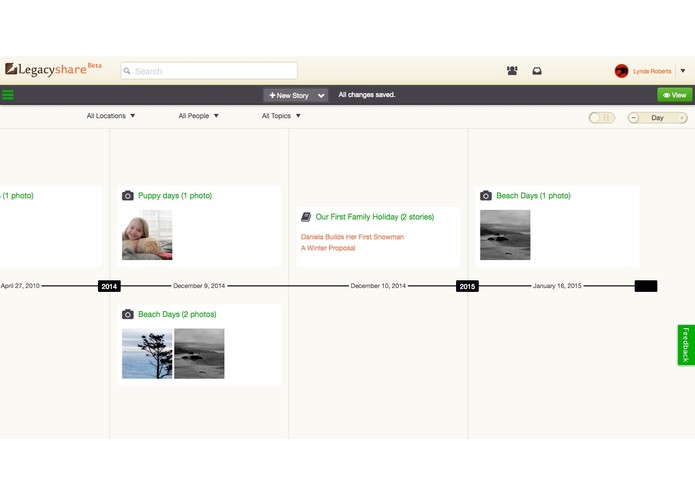Click the January 16, 2015 date label

pyautogui.click(x=557, y=286)
